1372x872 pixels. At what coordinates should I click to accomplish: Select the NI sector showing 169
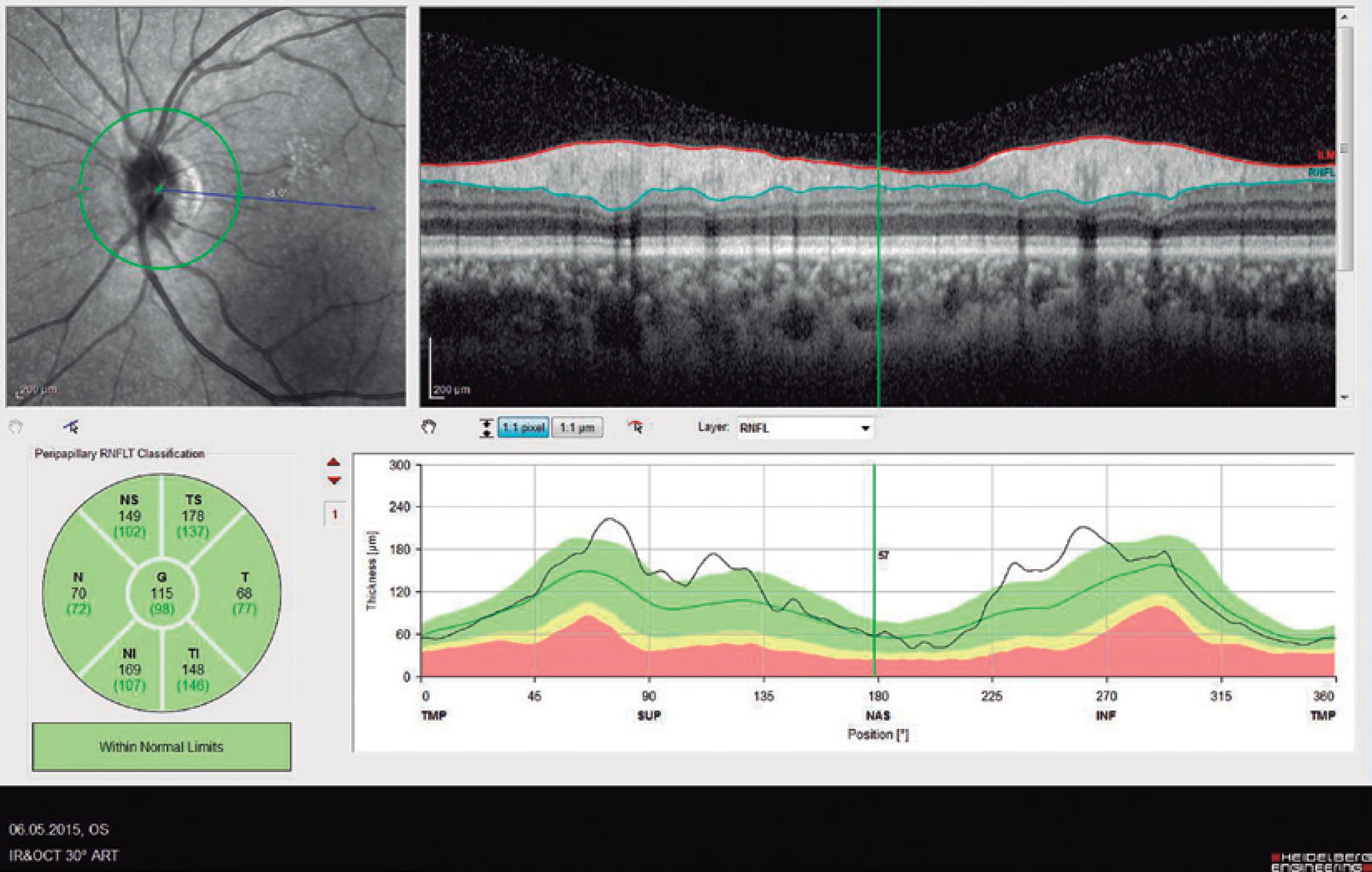pos(130,669)
